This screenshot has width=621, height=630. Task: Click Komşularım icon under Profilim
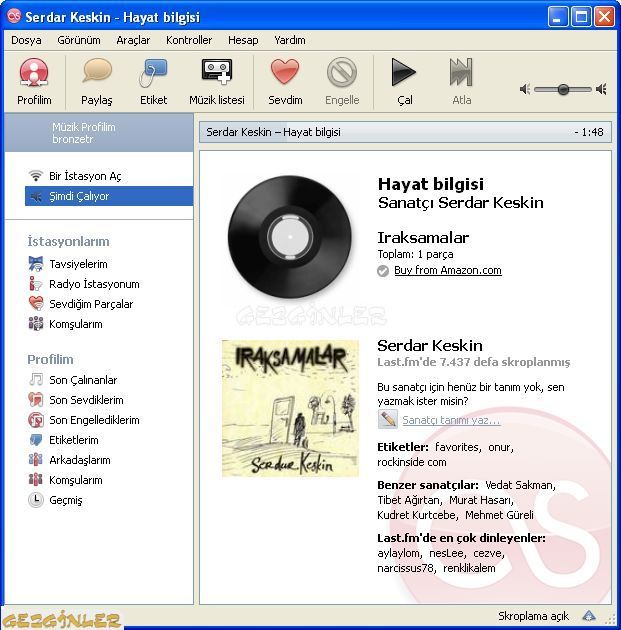coord(36,480)
